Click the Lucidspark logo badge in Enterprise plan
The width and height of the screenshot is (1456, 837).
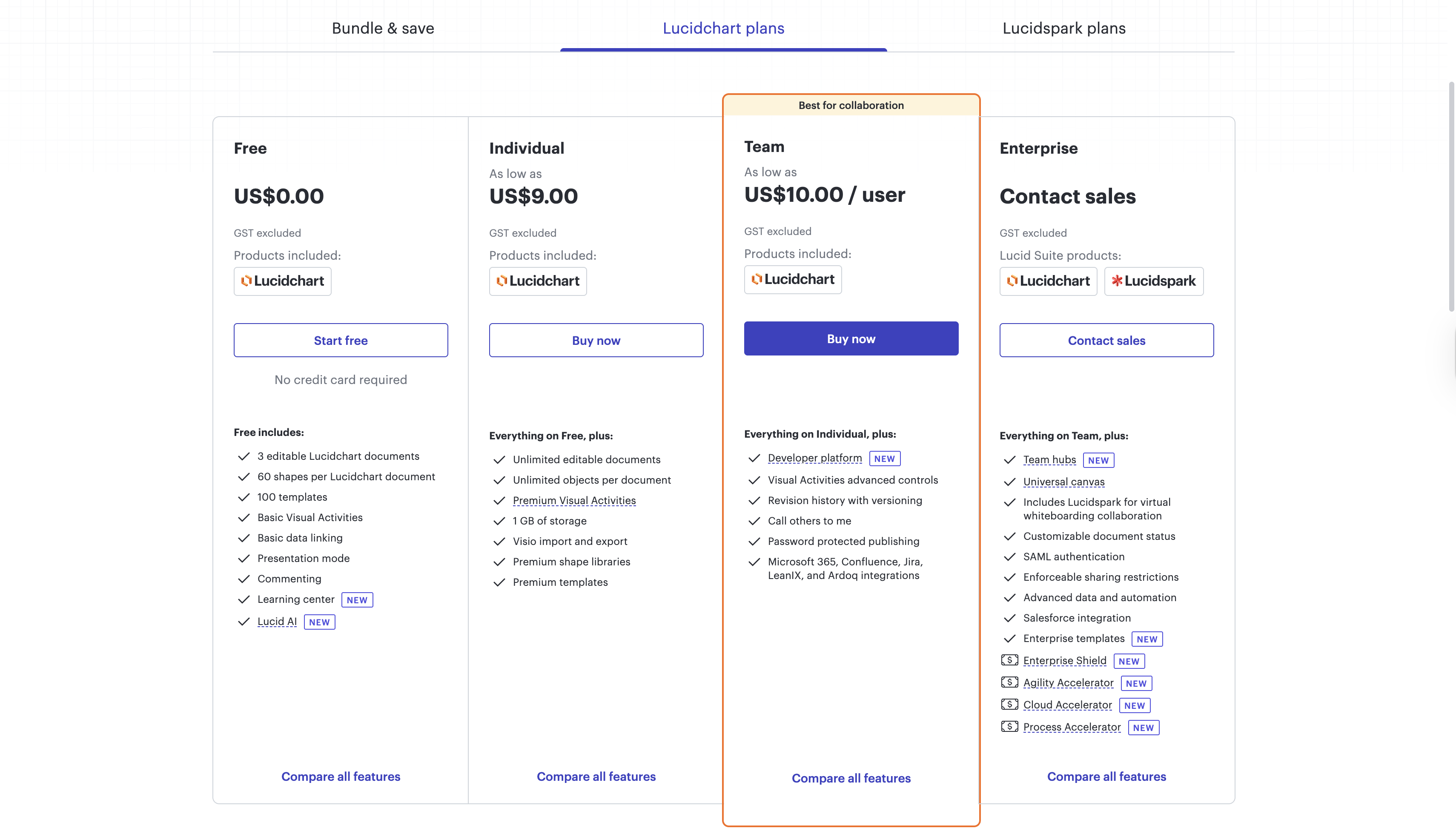[x=1154, y=281]
